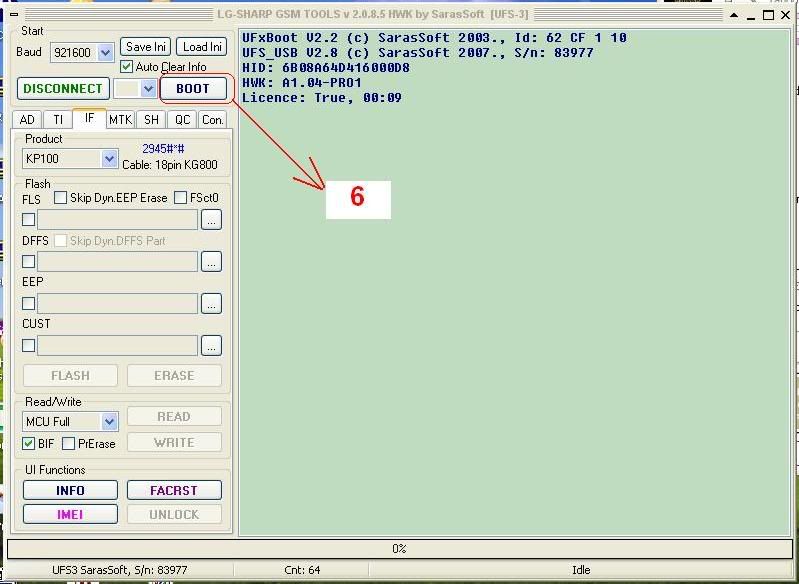Screen dimensions: 799x584
Task: Select the IF tab
Action: click(x=89, y=118)
